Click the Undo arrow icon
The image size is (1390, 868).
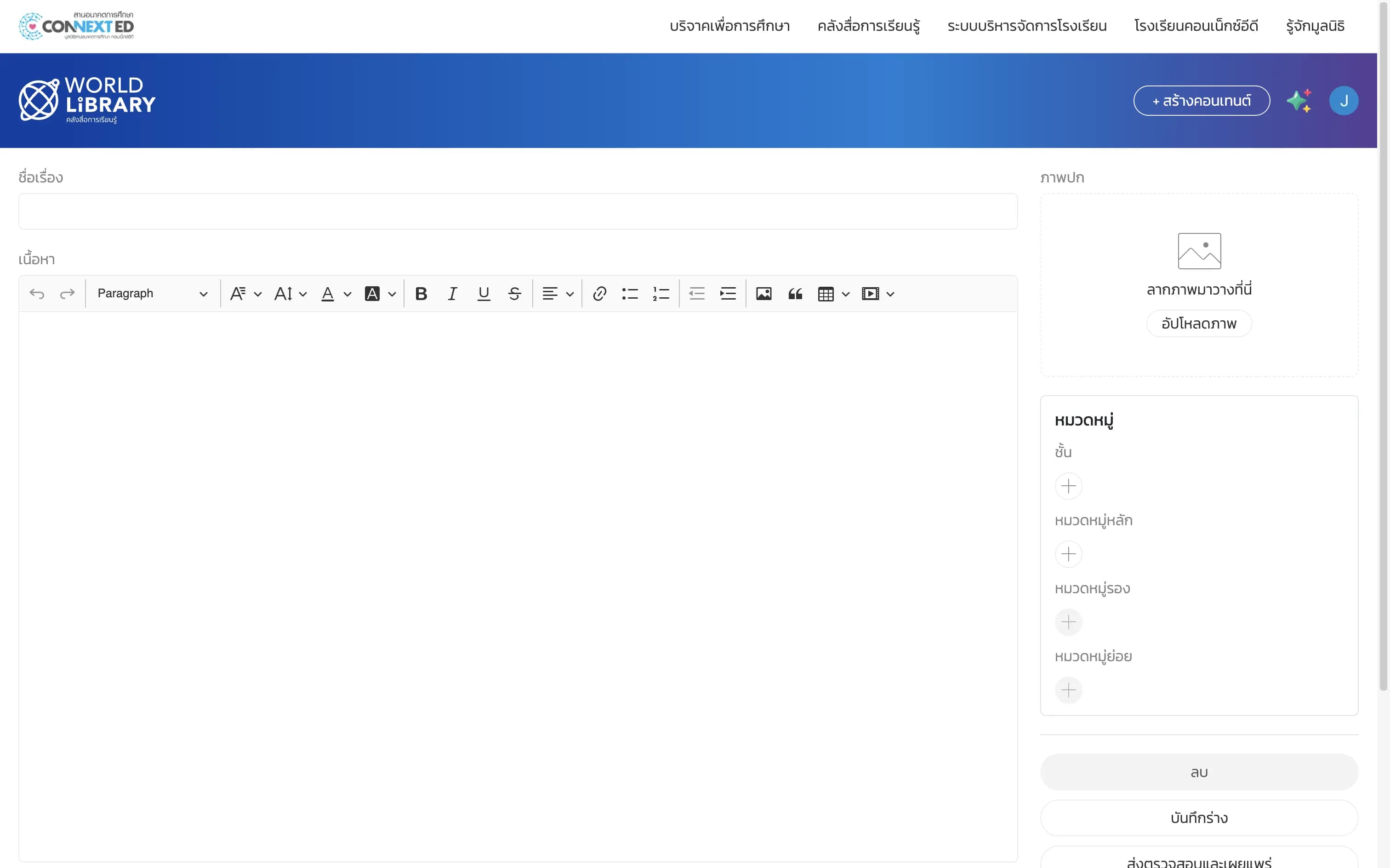[37, 294]
